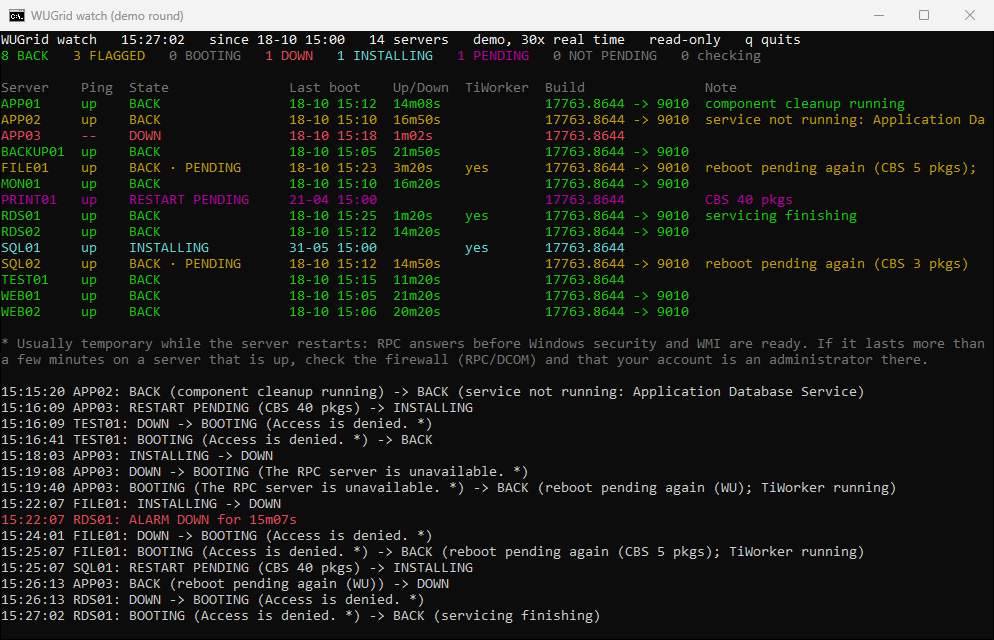The width and height of the screenshot is (994, 640).
Task: Click last boot '21-04 15:00' of PRINT01
Action: tap(333, 200)
